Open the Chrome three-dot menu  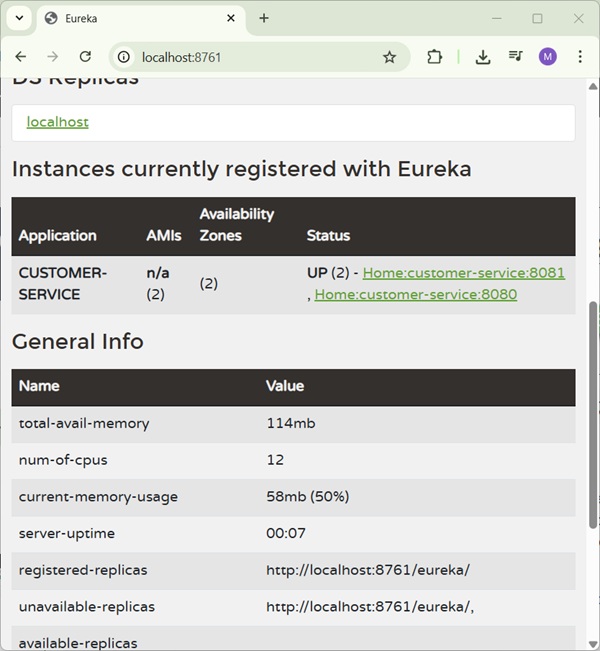click(580, 57)
